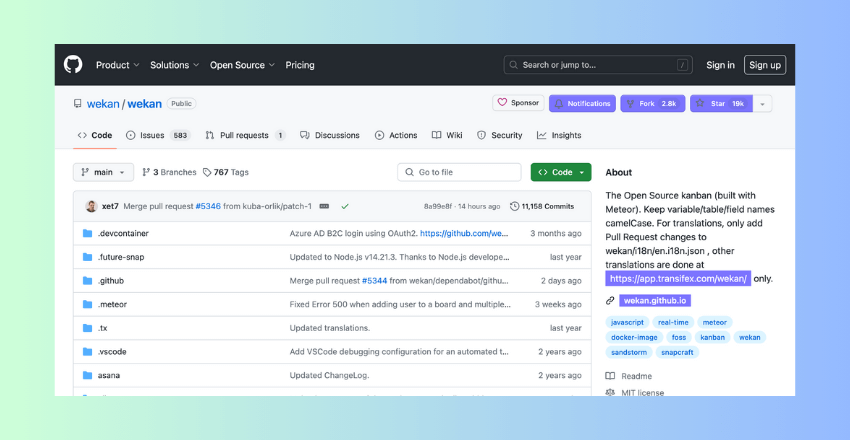The width and height of the screenshot is (850, 440).
Task: View the 11,158 Commits history
Action: (x=542, y=206)
